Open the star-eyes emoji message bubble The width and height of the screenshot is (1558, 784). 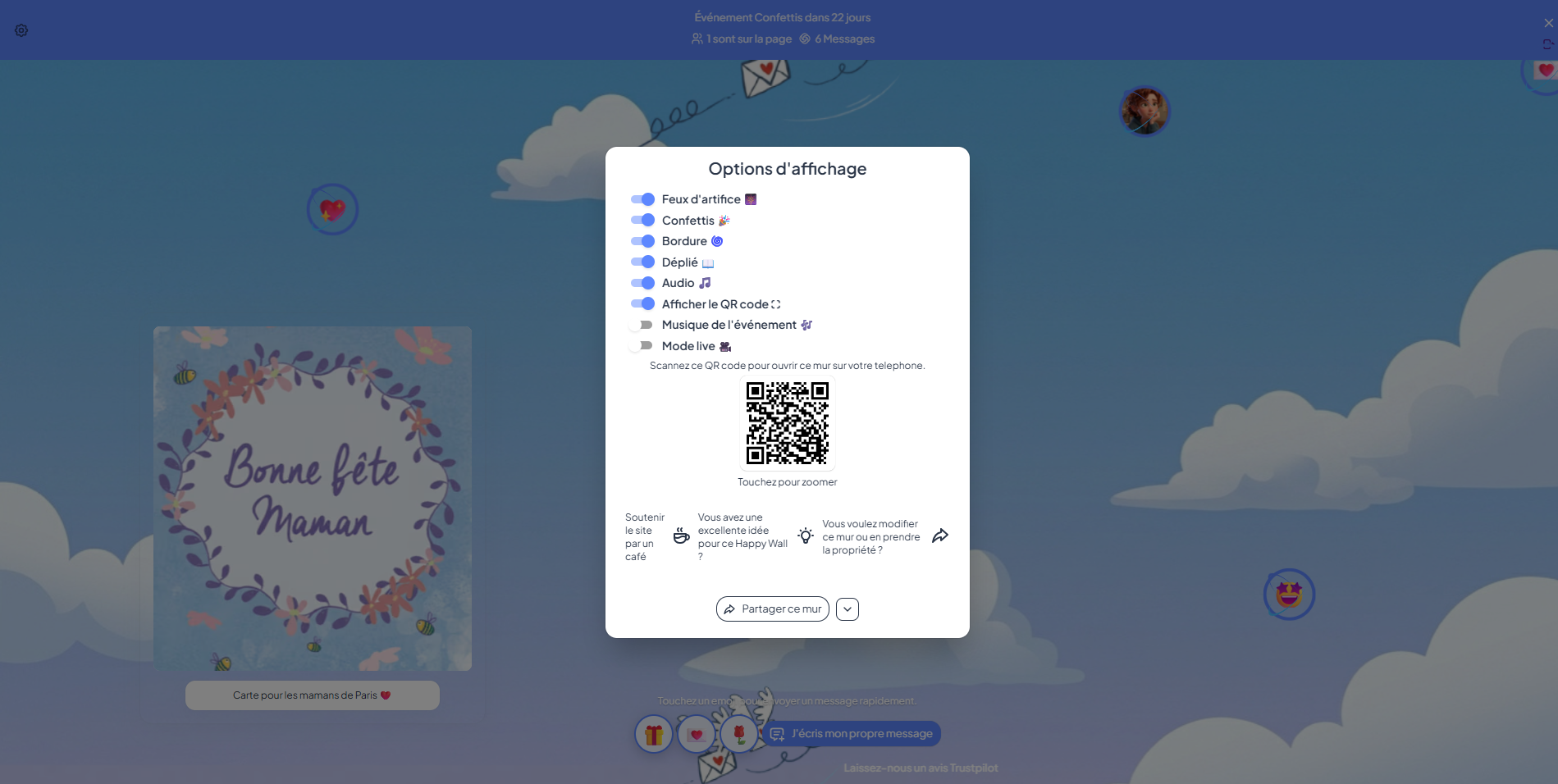(1289, 594)
